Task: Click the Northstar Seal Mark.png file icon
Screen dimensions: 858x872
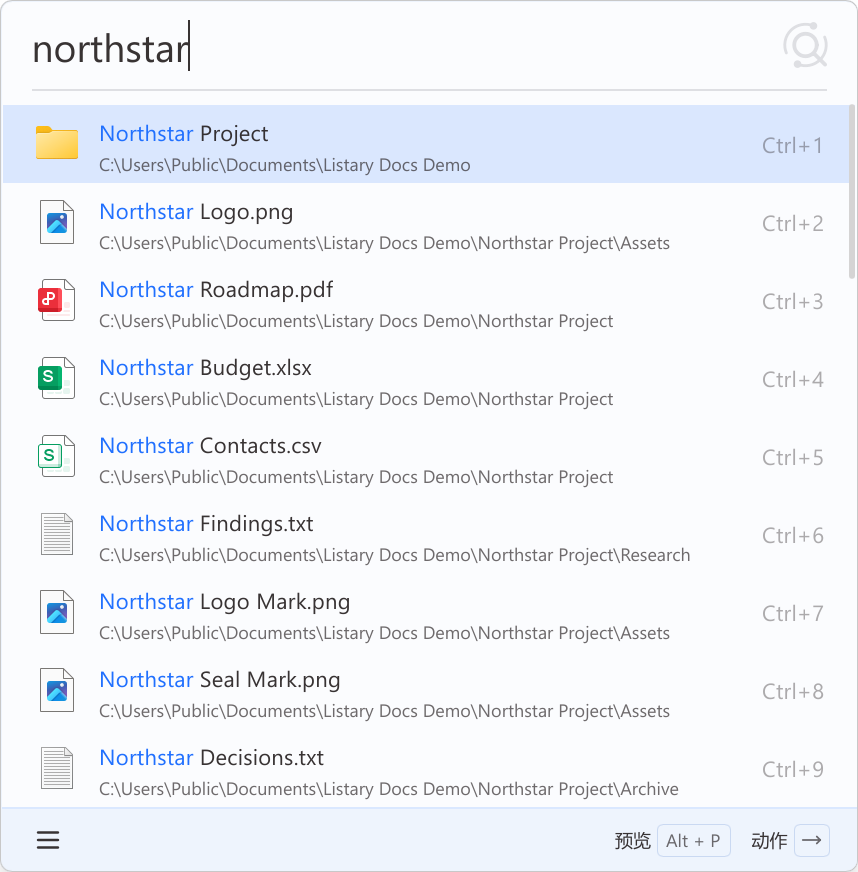Action: click(x=57, y=690)
